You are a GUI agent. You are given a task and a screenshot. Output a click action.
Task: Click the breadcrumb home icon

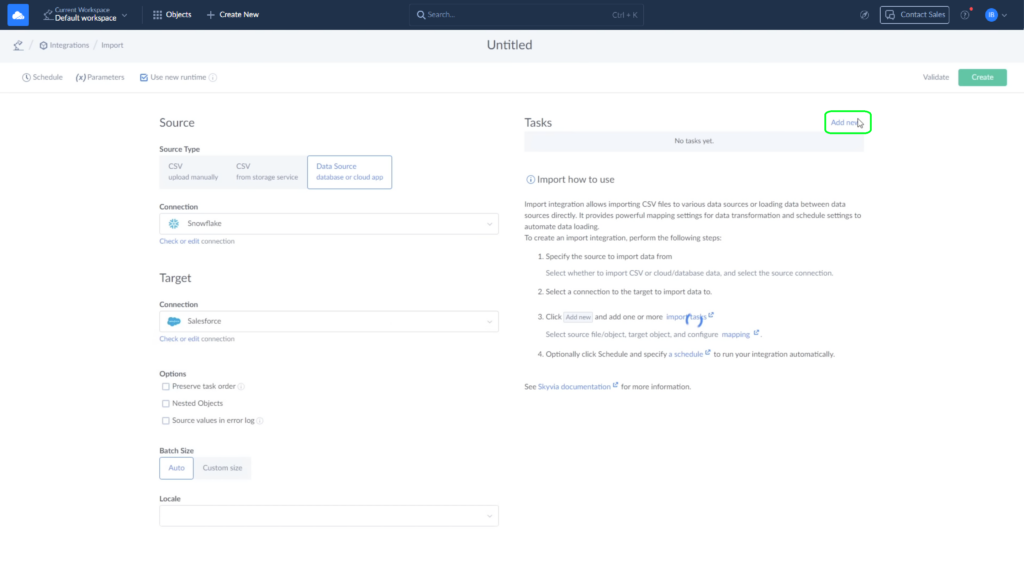pos(18,45)
